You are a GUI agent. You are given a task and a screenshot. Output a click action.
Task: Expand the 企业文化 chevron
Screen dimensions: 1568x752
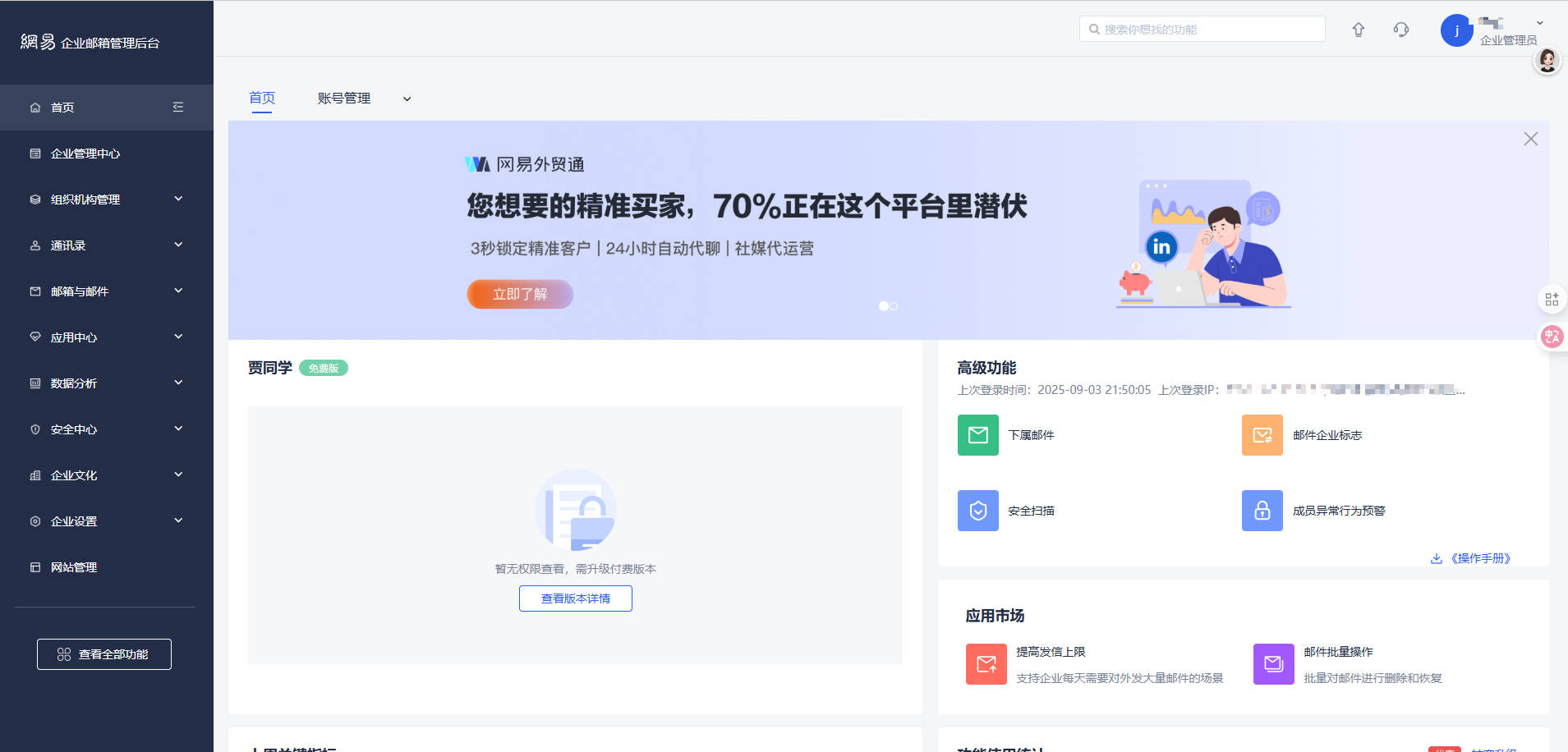point(178,475)
